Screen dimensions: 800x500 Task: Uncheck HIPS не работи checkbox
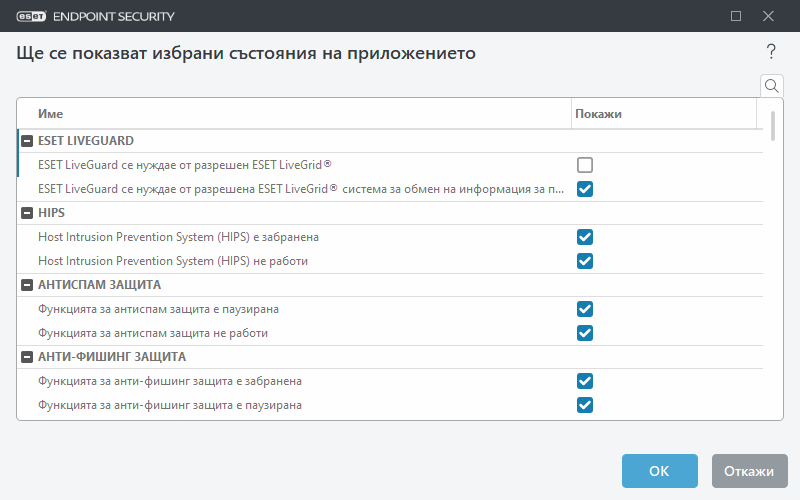(x=585, y=261)
